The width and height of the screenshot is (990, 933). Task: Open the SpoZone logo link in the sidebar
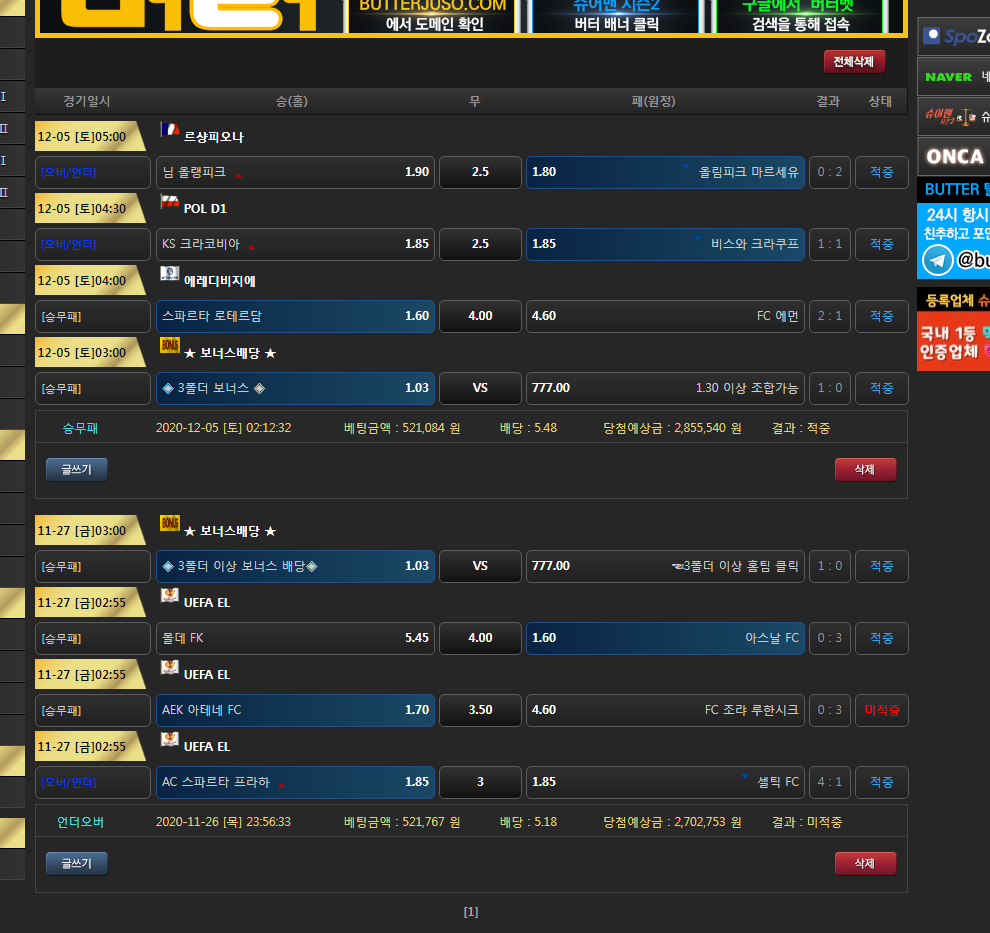953,36
